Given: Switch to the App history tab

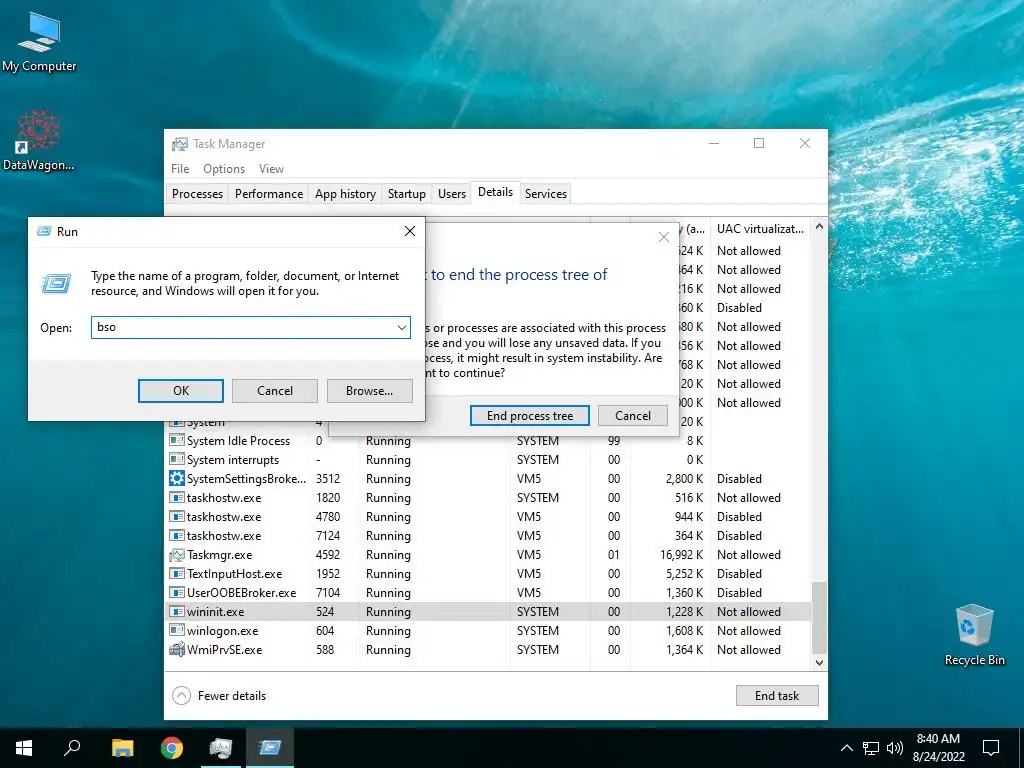Looking at the screenshot, I should tap(345, 194).
